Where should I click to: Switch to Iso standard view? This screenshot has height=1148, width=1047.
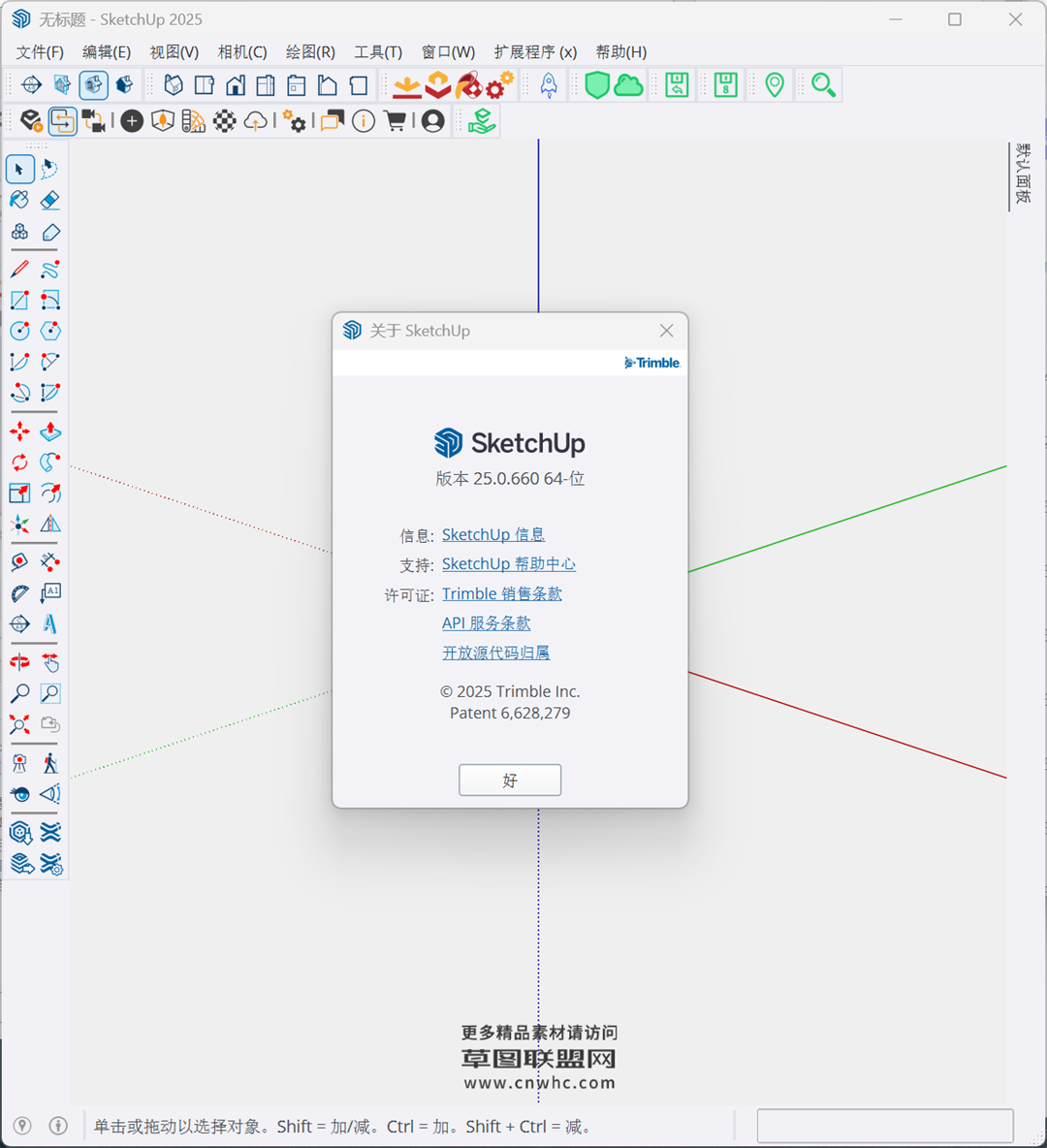(174, 85)
